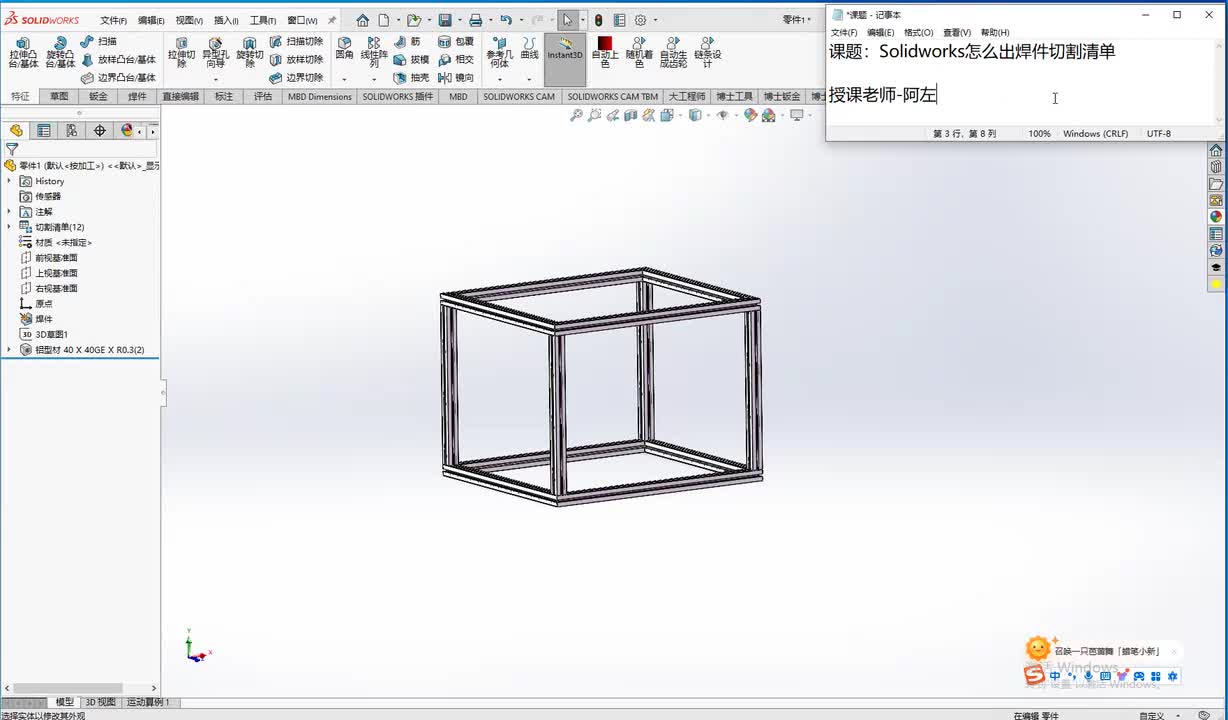Open the dropdown arrow under 线性阵列
The image size is (1228, 720).
point(374,79)
